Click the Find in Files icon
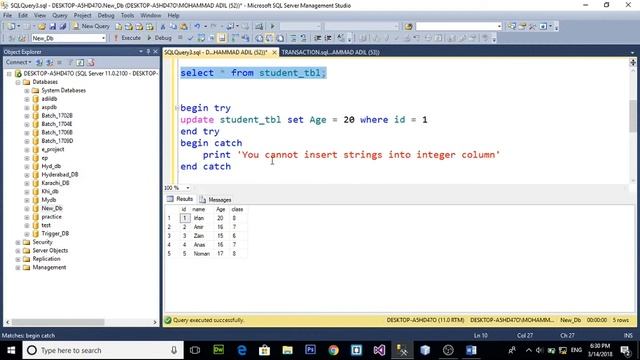This screenshot has height=360, width=640. 408,27
